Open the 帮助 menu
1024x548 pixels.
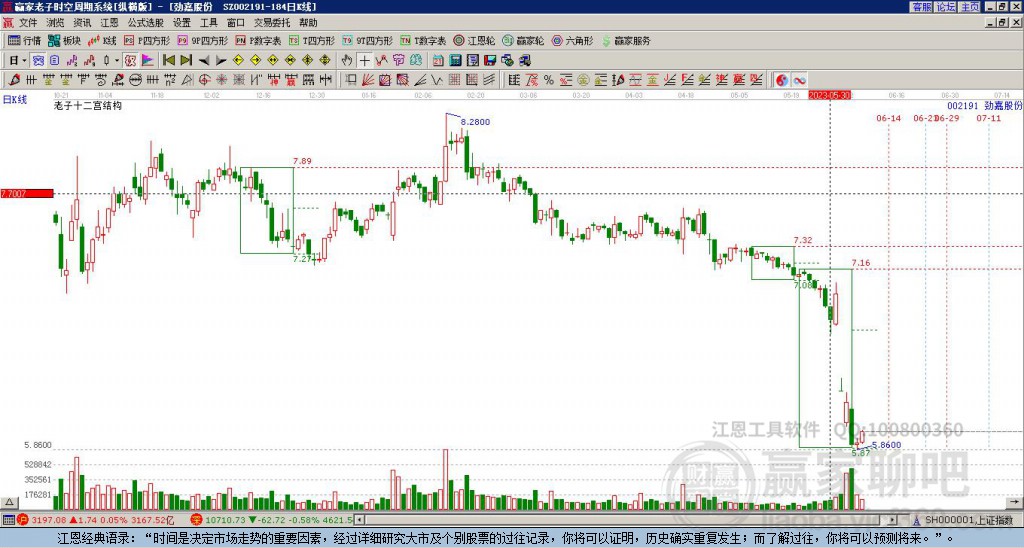[x=308, y=23]
